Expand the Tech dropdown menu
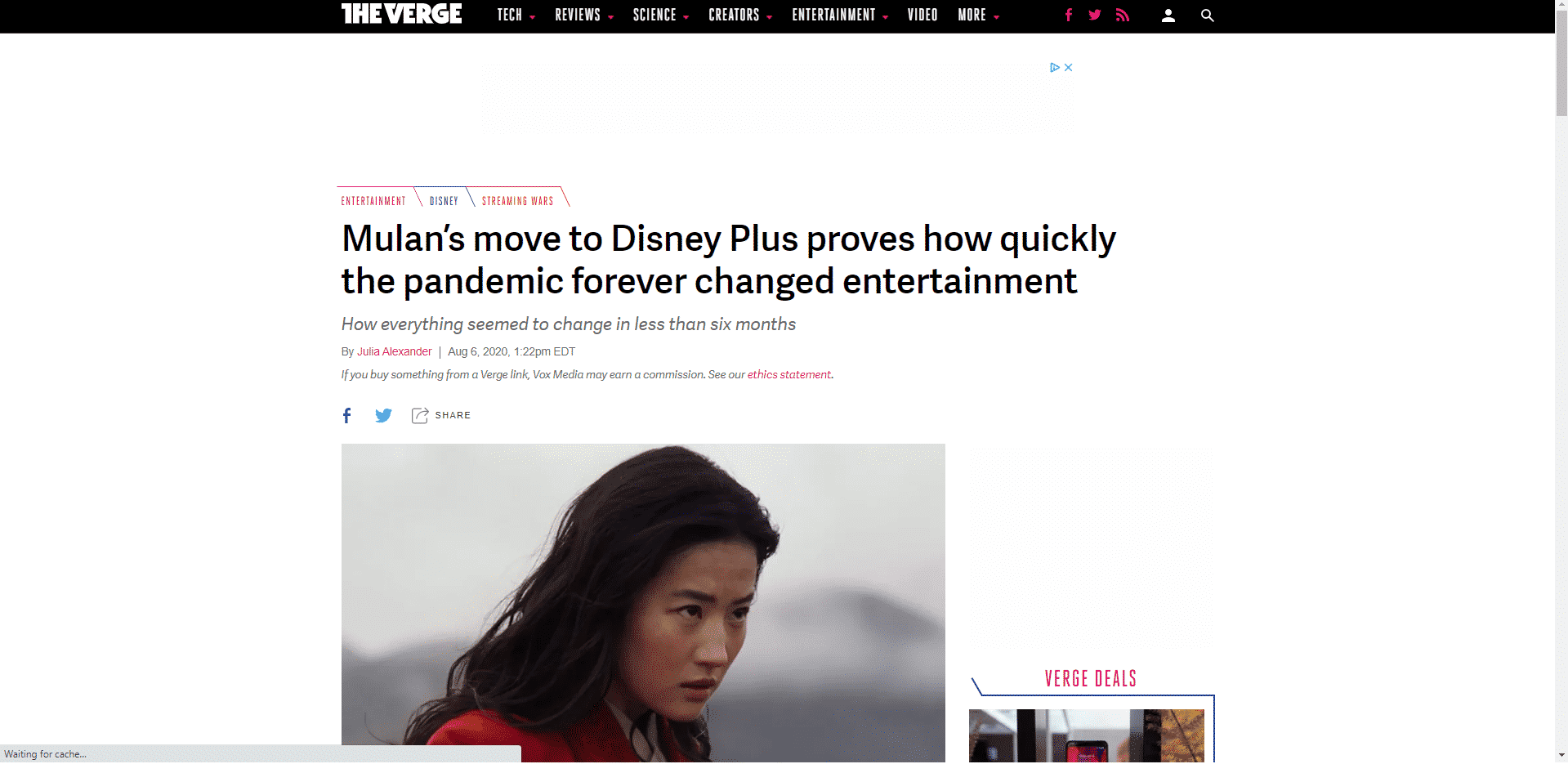Screen dimensions: 1568x773 [x=516, y=15]
